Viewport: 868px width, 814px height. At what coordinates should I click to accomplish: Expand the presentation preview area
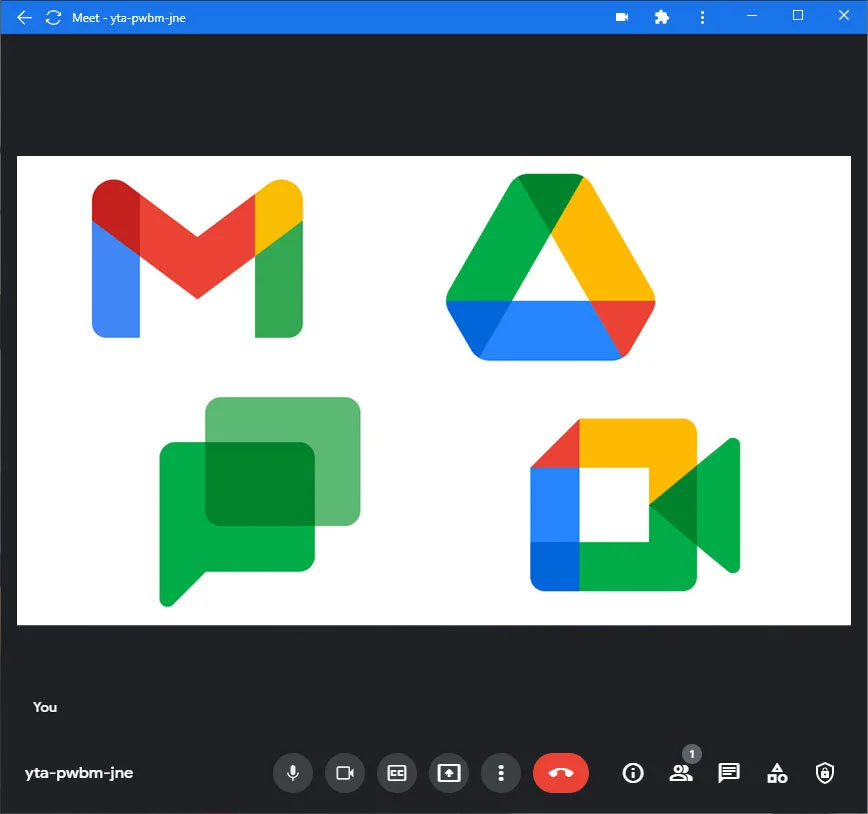434,390
